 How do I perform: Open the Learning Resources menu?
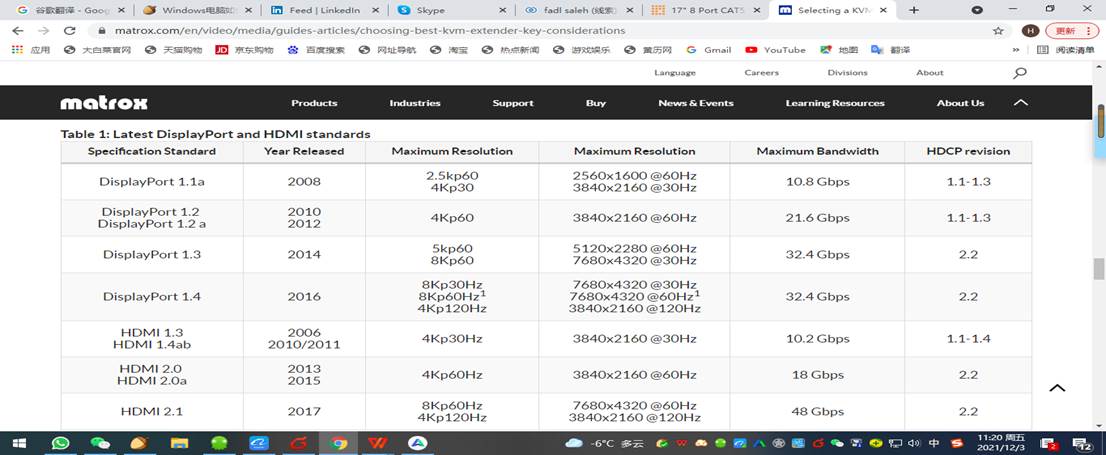coord(834,103)
